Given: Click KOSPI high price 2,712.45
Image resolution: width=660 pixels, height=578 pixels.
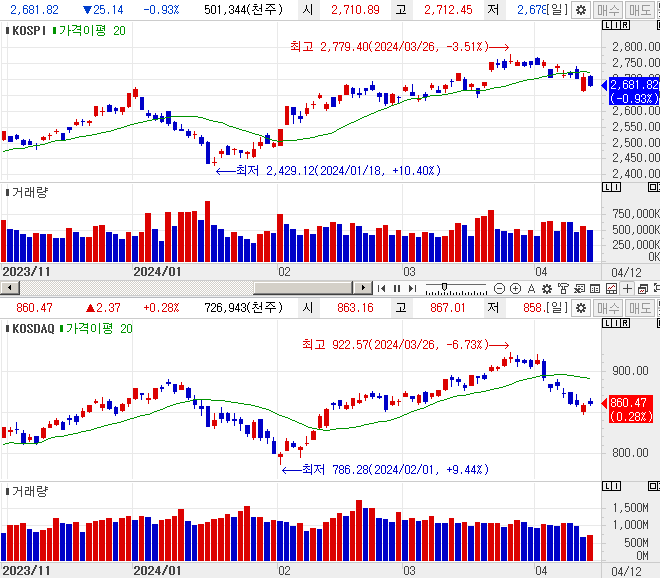Looking at the screenshot, I should coord(448,10).
